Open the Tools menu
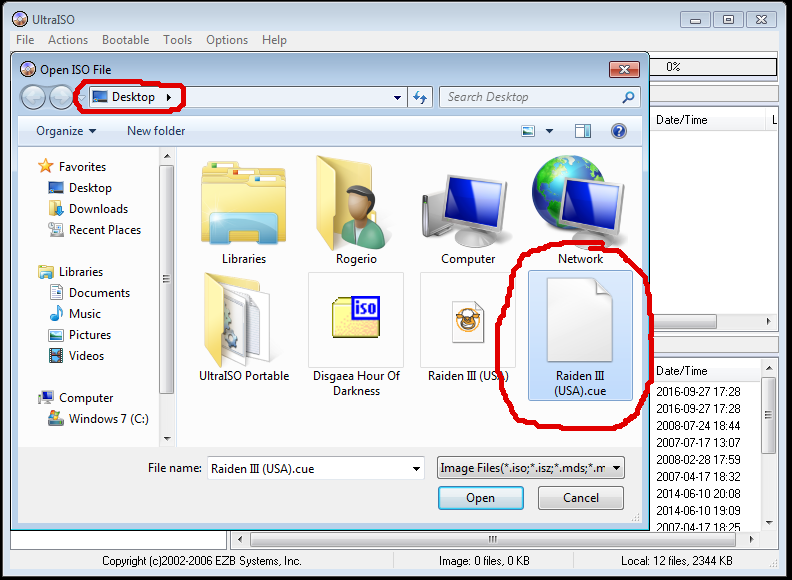This screenshot has width=792, height=580. point(178,40)
